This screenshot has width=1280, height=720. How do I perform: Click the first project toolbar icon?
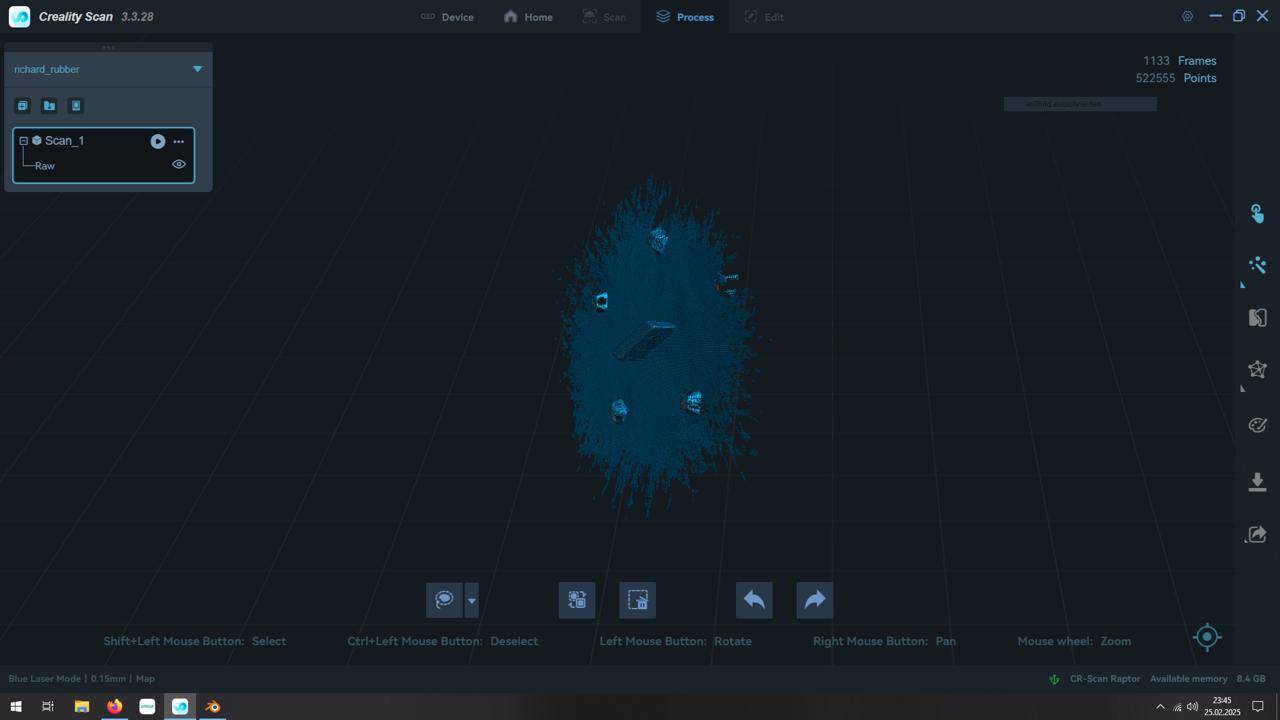[23, 106]
